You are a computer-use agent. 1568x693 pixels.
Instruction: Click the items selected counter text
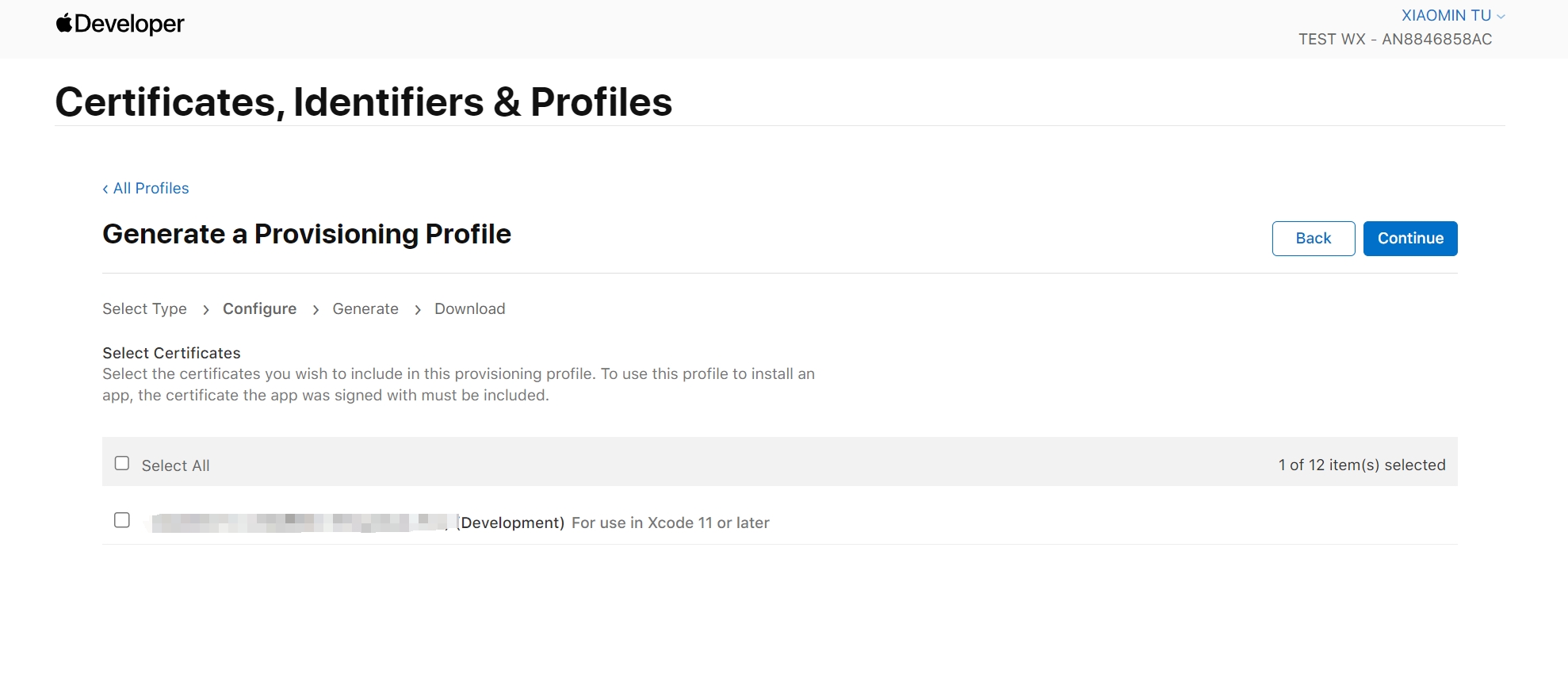[x=1362, y=465]
